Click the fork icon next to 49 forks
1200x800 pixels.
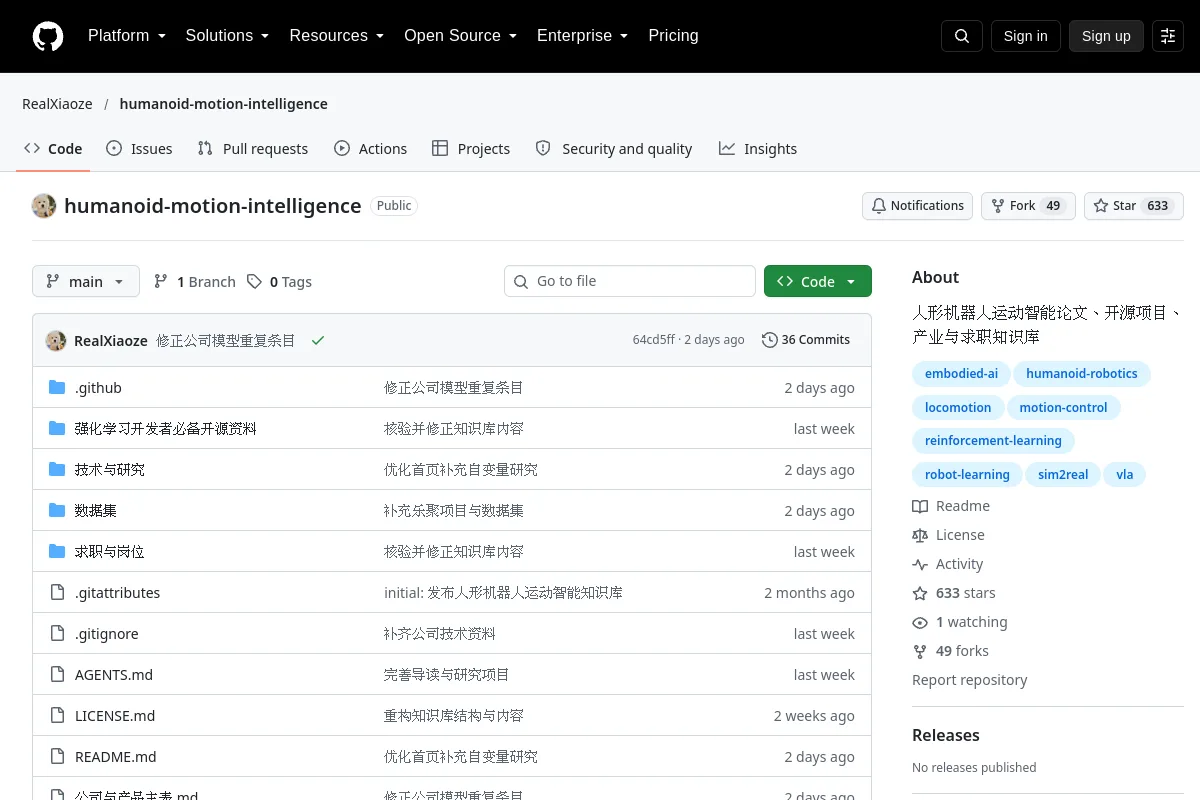click(x=920, y=651)
